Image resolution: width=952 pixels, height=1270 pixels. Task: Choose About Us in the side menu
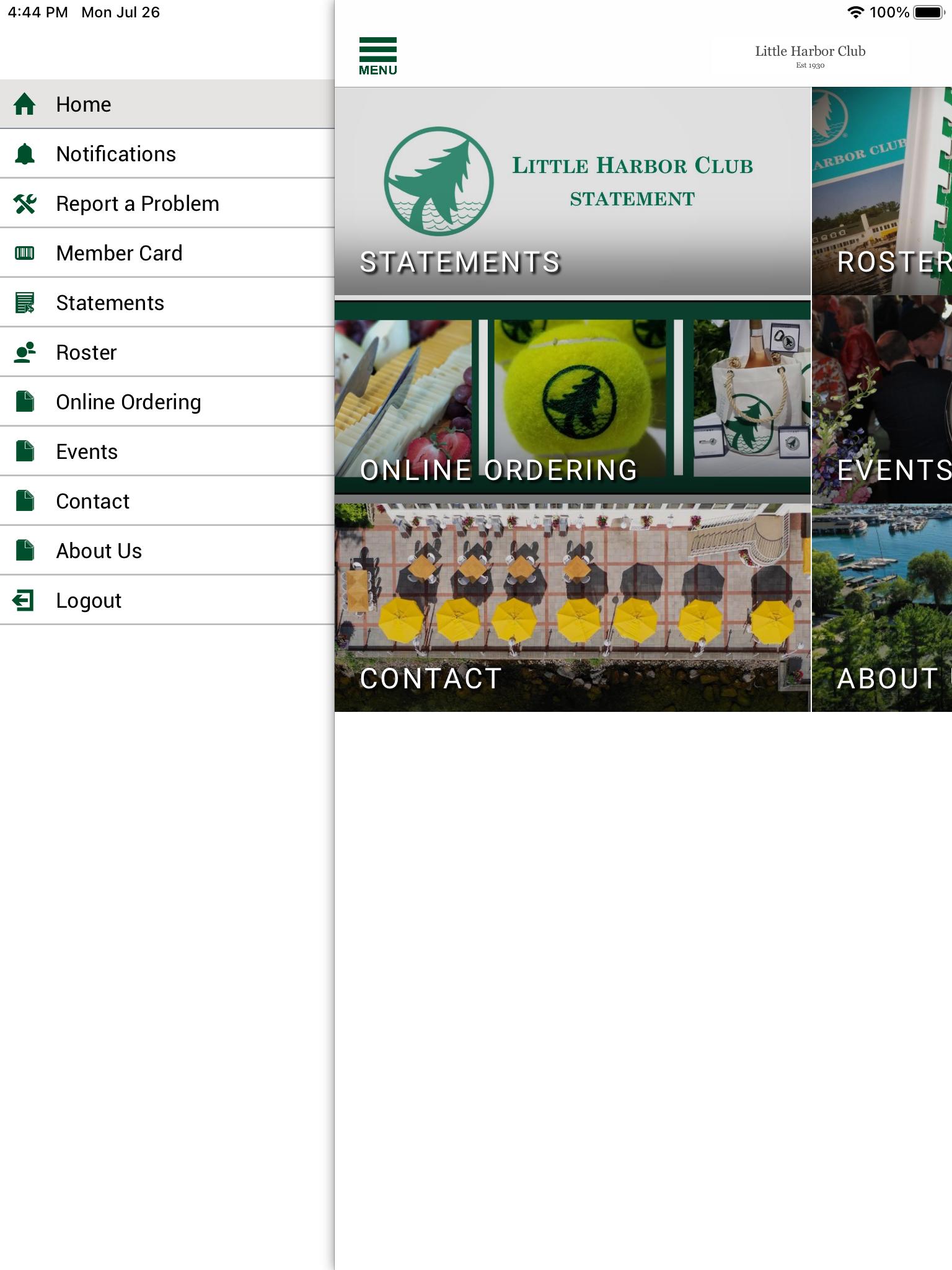167,551
